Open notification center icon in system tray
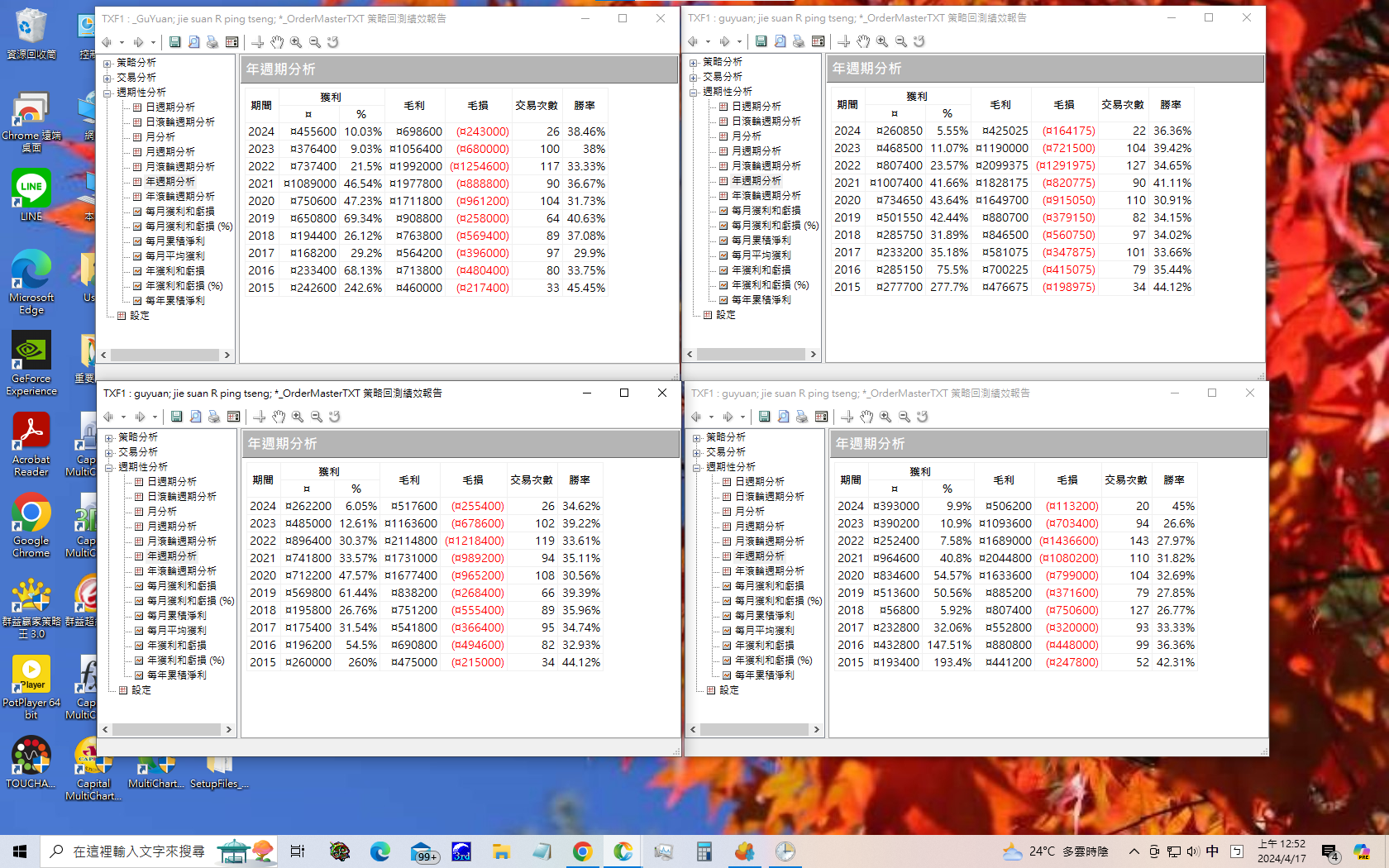Screen dimensions: 1389x868 pyautogui.click(x=1329, y=851)
